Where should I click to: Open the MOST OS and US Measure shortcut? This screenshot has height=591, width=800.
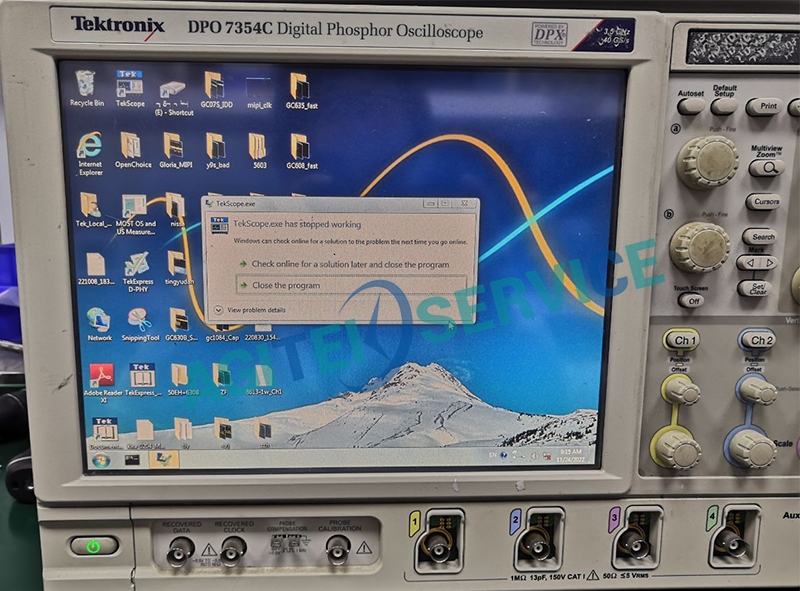pyautogui.click(x=135, y=214)
